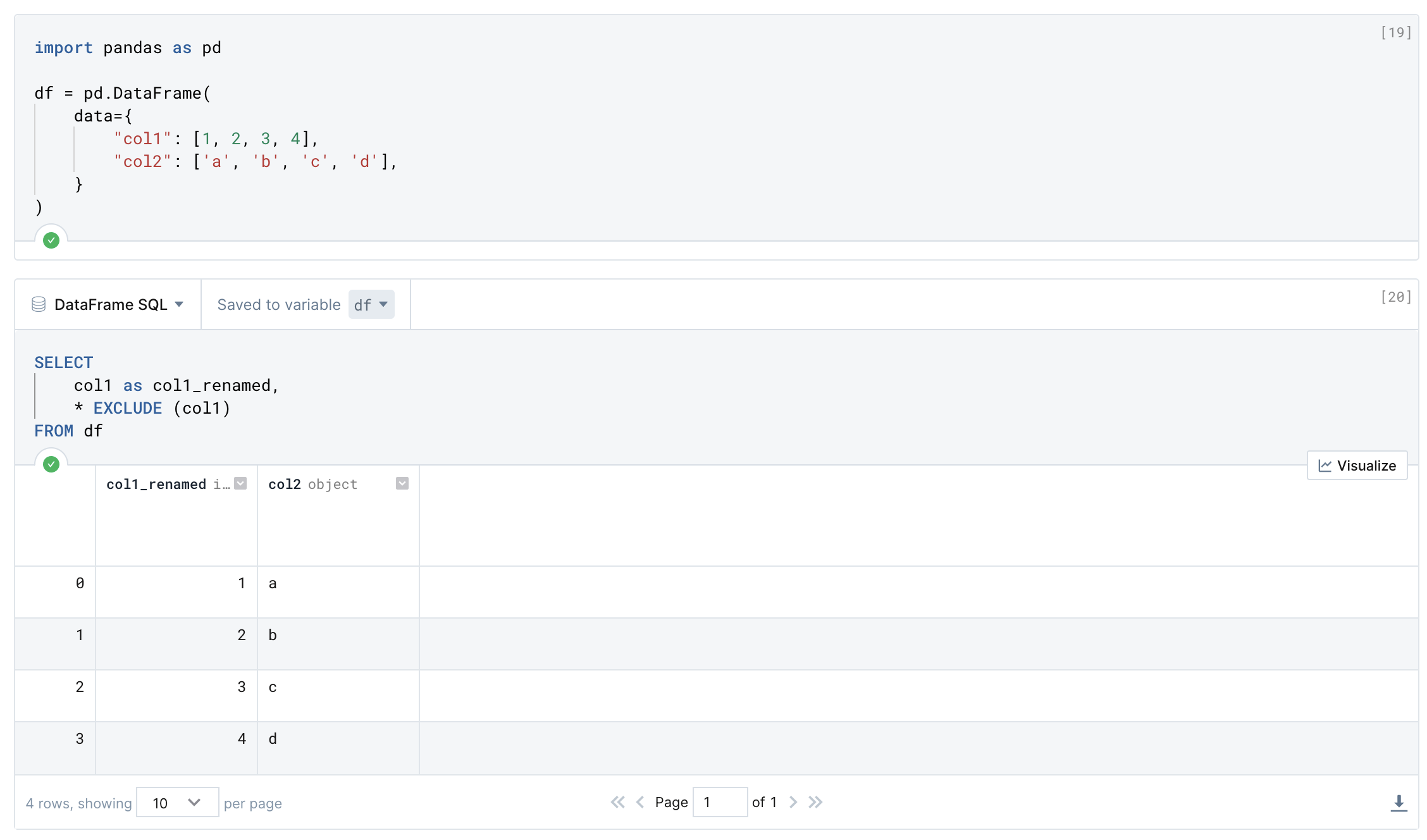The height and width of the screenshot is (840, 1427).
Task: Click the green success check on Python cell
Action: coord(51,240)
